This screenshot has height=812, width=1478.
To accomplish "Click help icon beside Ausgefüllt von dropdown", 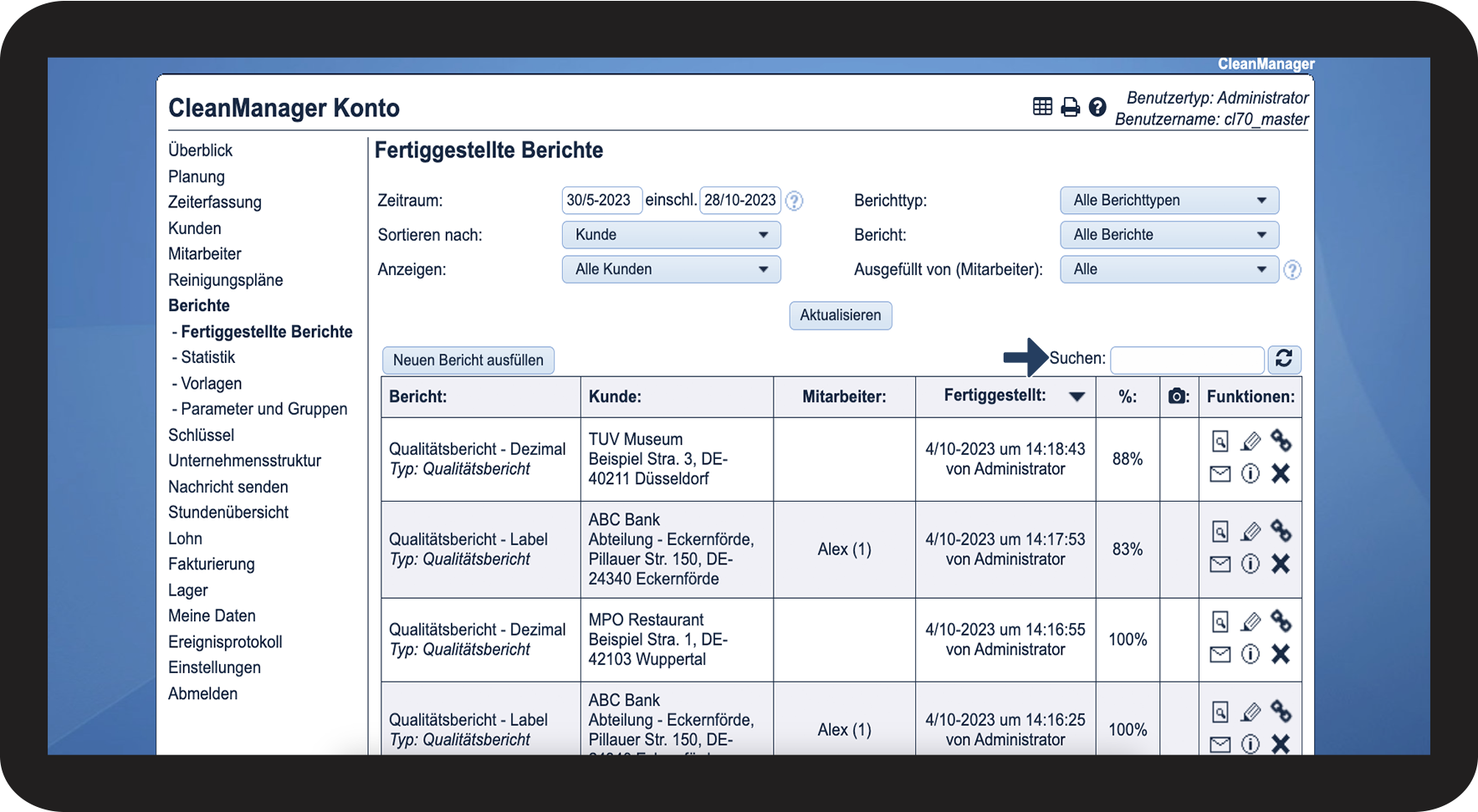I will (1291, 270).
